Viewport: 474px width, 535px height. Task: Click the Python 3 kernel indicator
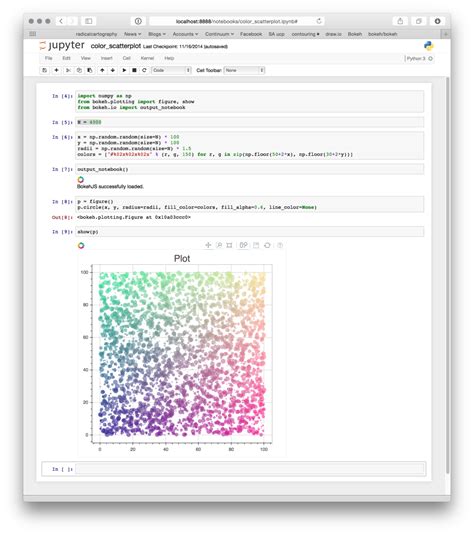coord(419,58)
